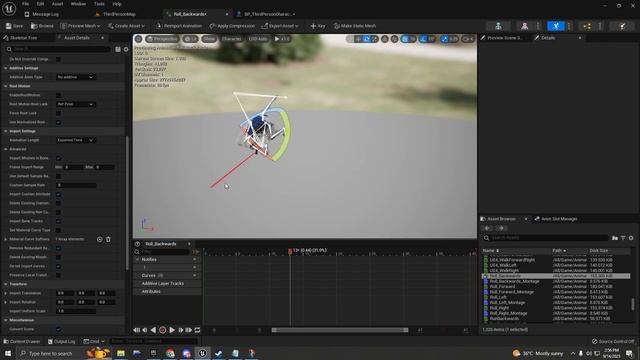The width and height of the screenshot is (640, 360).
Task: Click the Asset Browser folder icon
Action: [x=615, y=238]
